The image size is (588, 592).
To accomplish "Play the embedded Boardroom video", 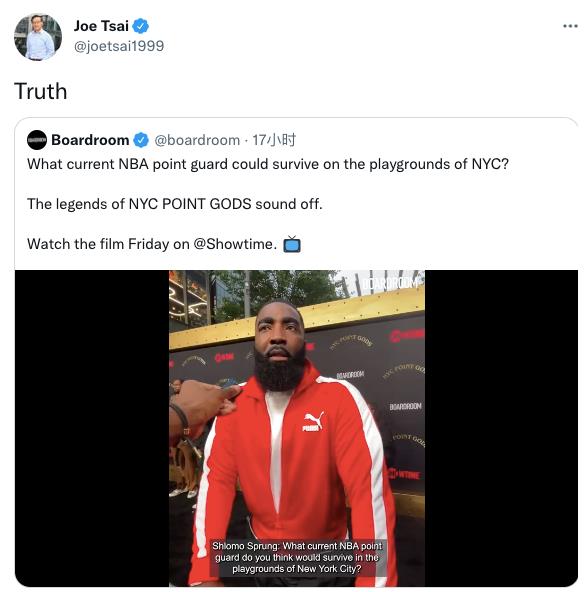I will (296, 428).
